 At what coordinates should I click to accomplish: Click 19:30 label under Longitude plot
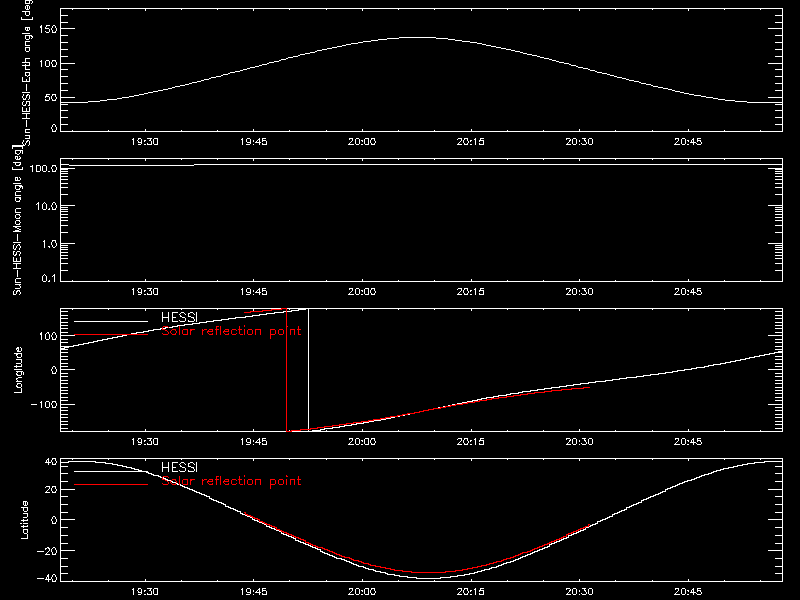click(144, 442)
